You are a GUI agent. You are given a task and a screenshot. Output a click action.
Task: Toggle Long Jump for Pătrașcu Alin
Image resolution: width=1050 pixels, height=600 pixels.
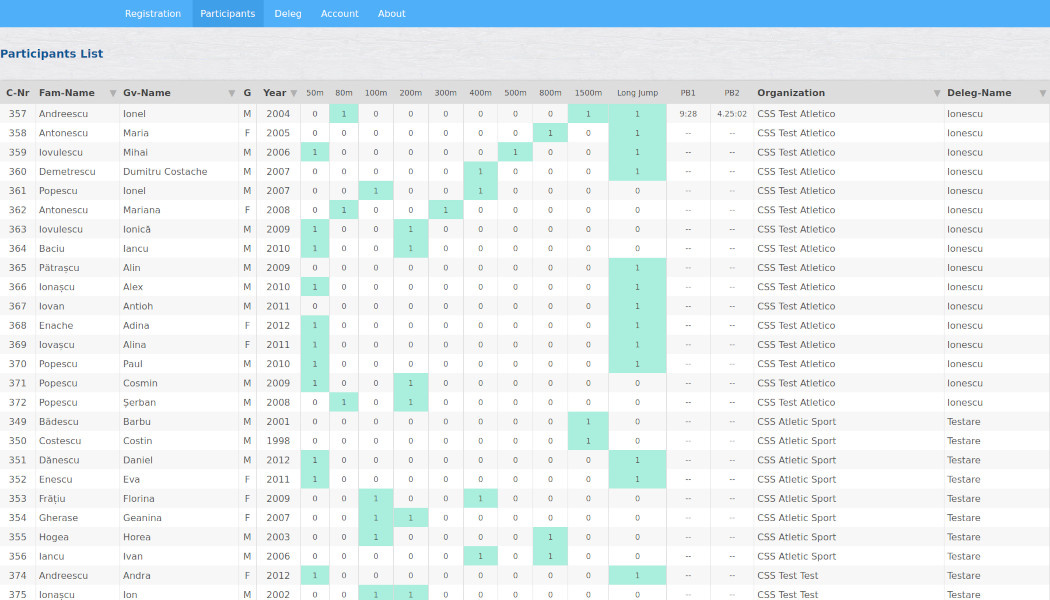click(x=637, y=268)
